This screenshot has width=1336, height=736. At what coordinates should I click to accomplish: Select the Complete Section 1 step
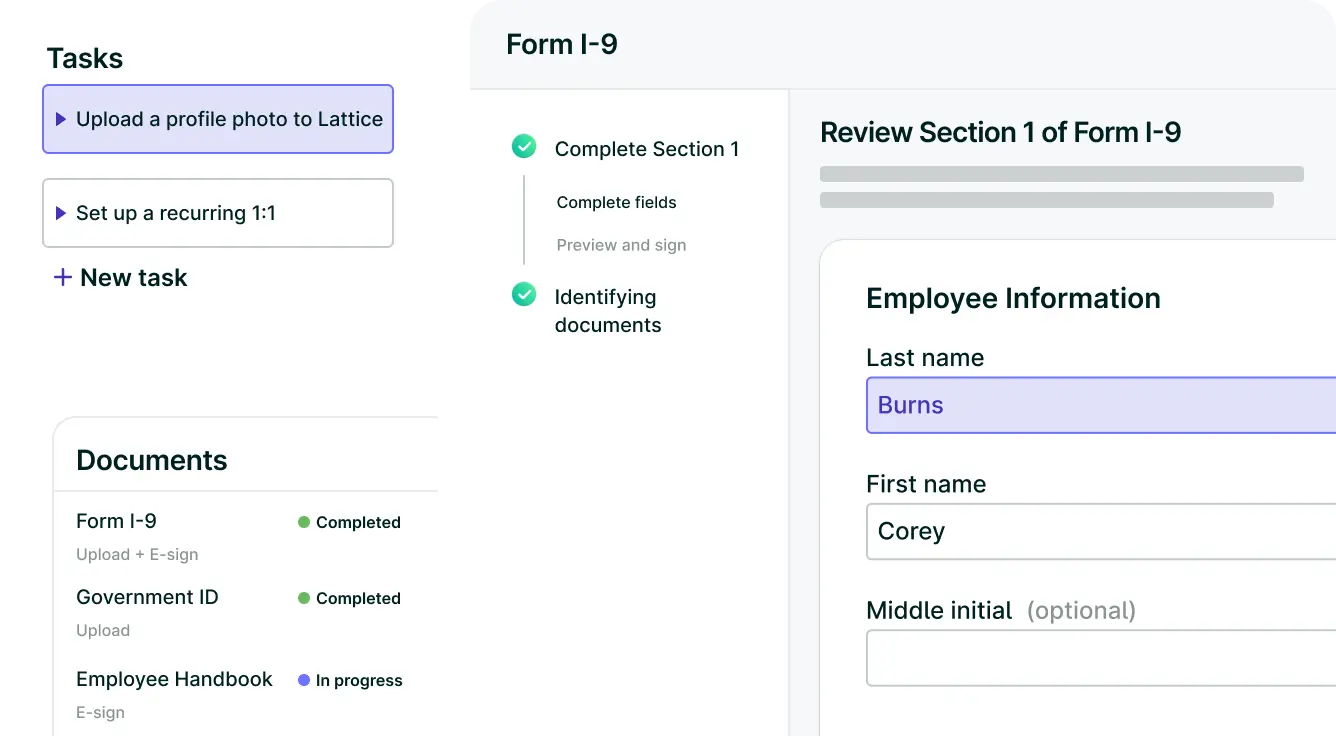point(646,149)
